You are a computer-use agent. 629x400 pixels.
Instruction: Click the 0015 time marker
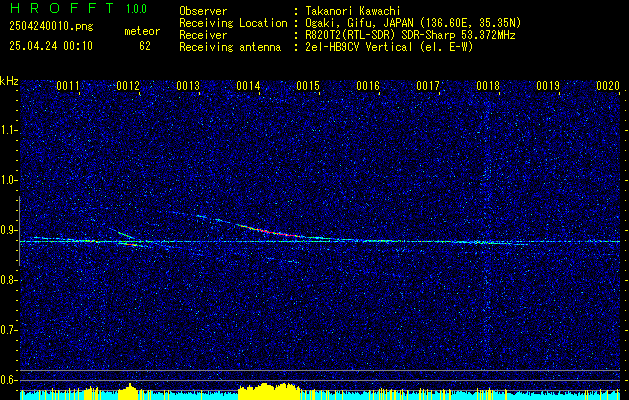[x=308, y=86]
